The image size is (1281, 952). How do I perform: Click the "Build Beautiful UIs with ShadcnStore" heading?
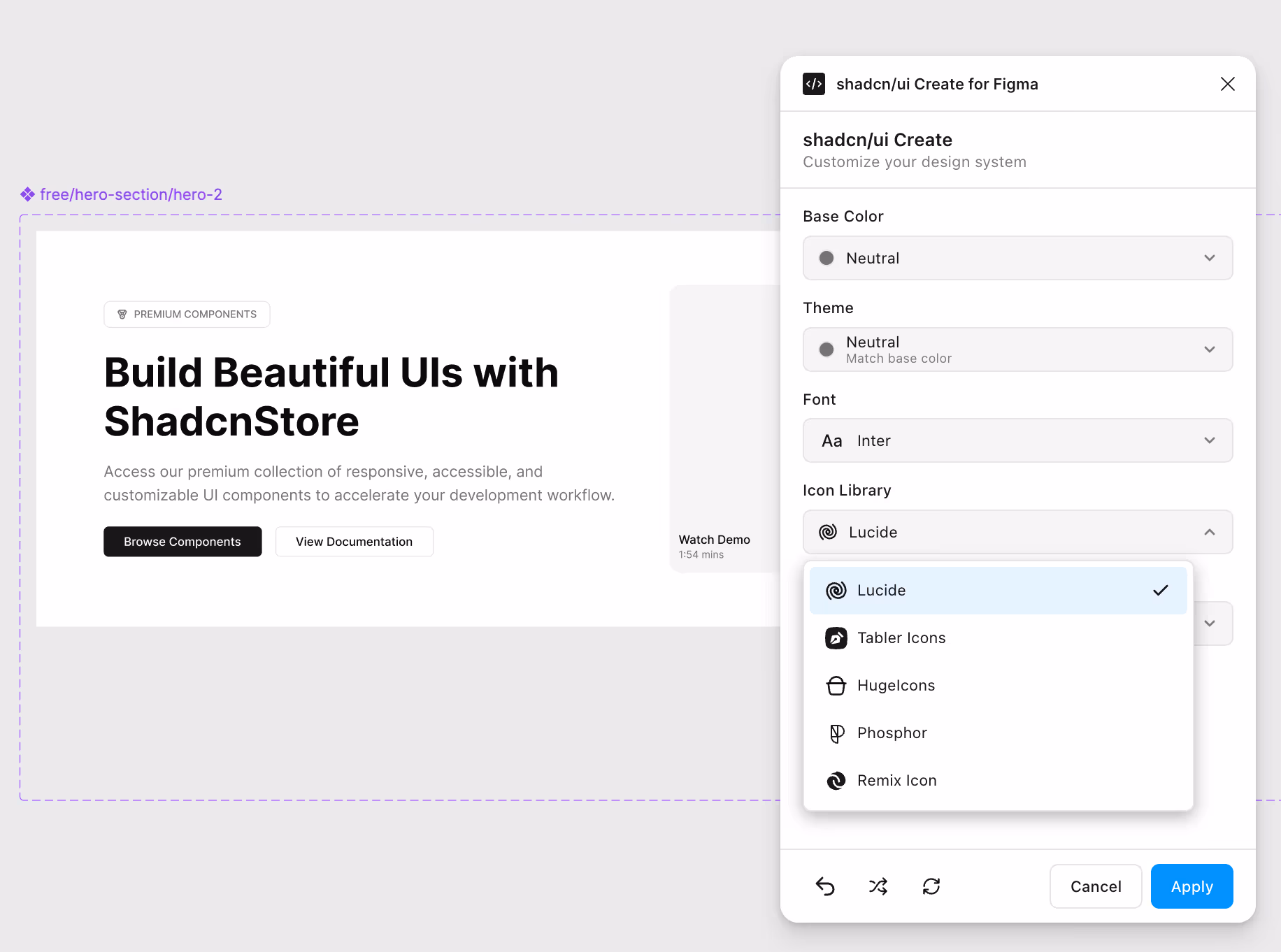331,397
